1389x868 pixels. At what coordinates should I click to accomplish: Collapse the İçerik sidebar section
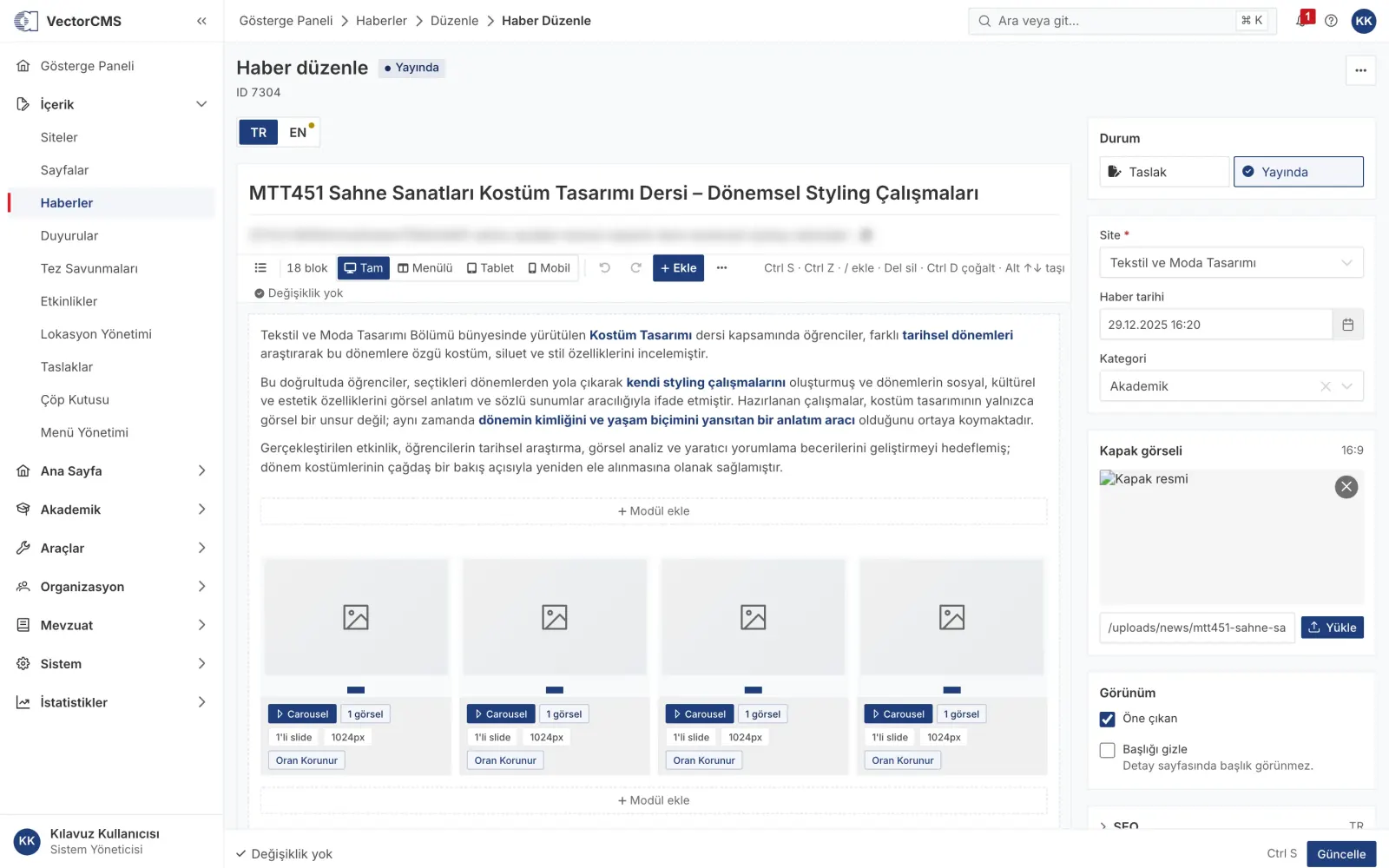point(111,104)
